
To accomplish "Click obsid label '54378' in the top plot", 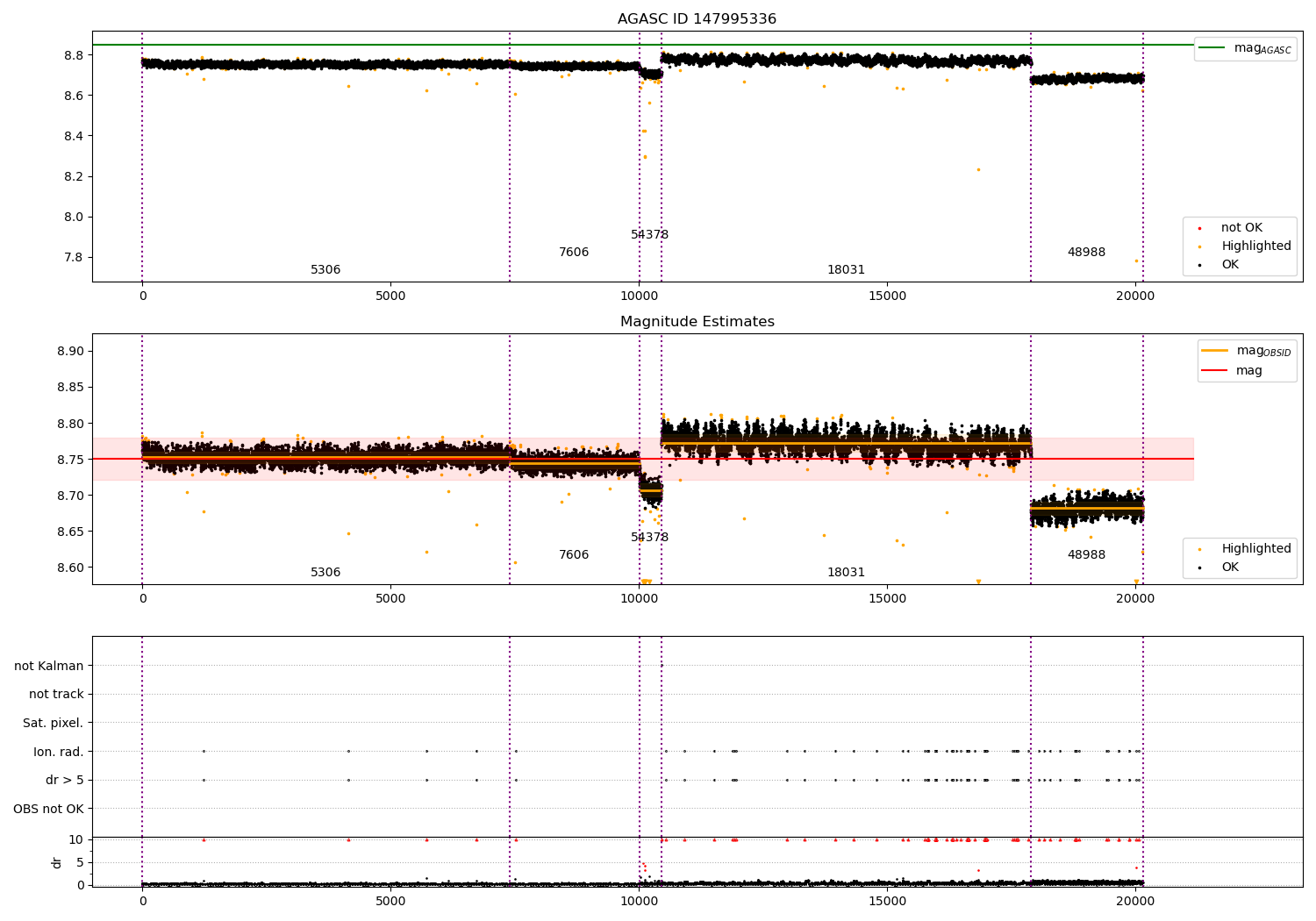I will [x=649, y=235].
